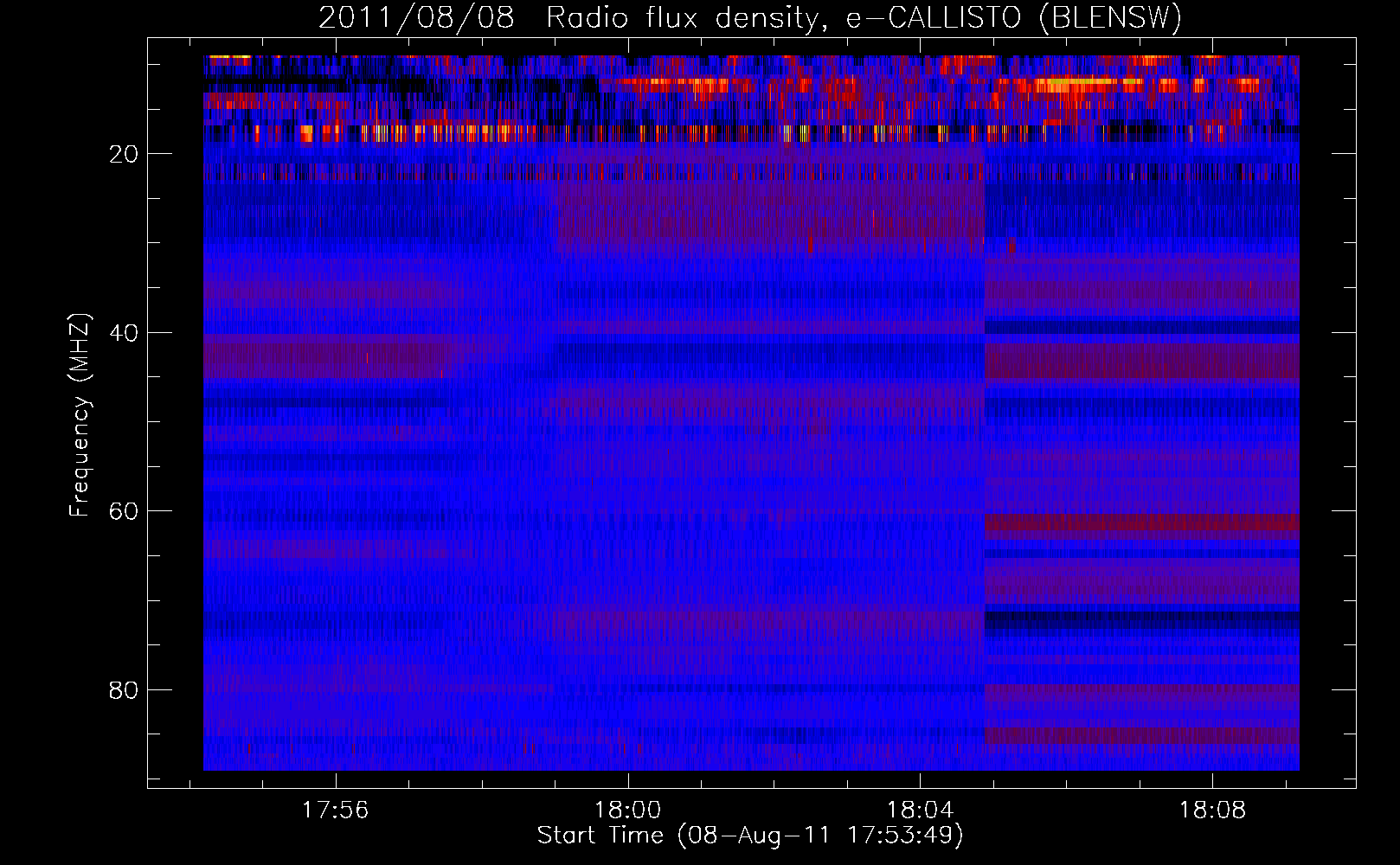Click the 'Frequency (MHZ)' y-axis label
The height and width of the screenshot is (865, 1400).
pyautogui.click(x=79, y=415)
